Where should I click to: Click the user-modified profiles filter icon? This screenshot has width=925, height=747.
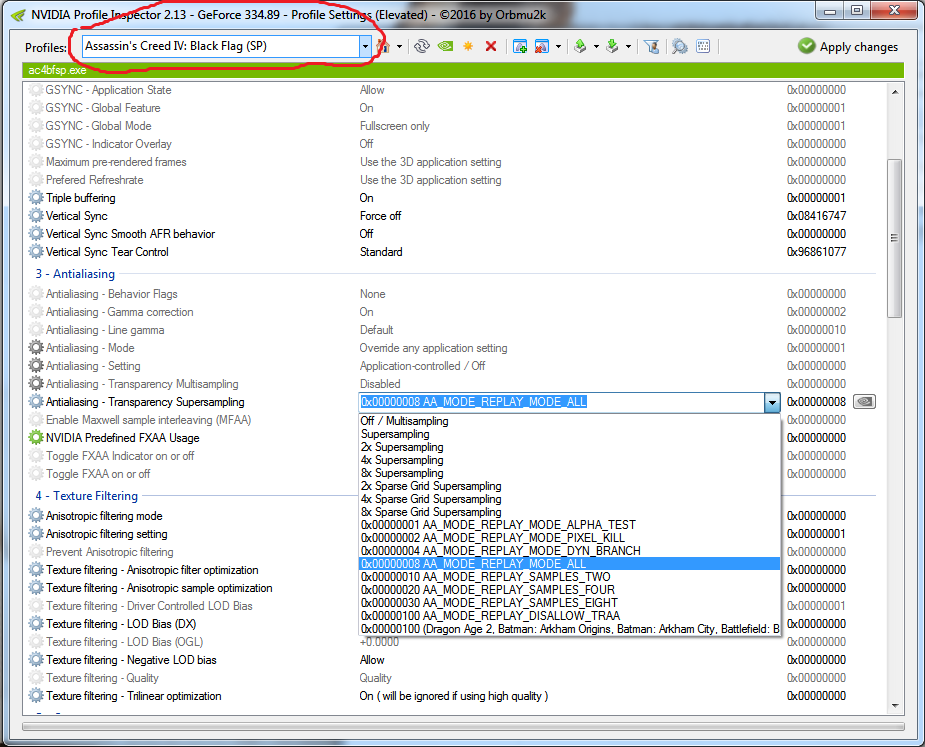pyautogui.click(x=652, y=46)
